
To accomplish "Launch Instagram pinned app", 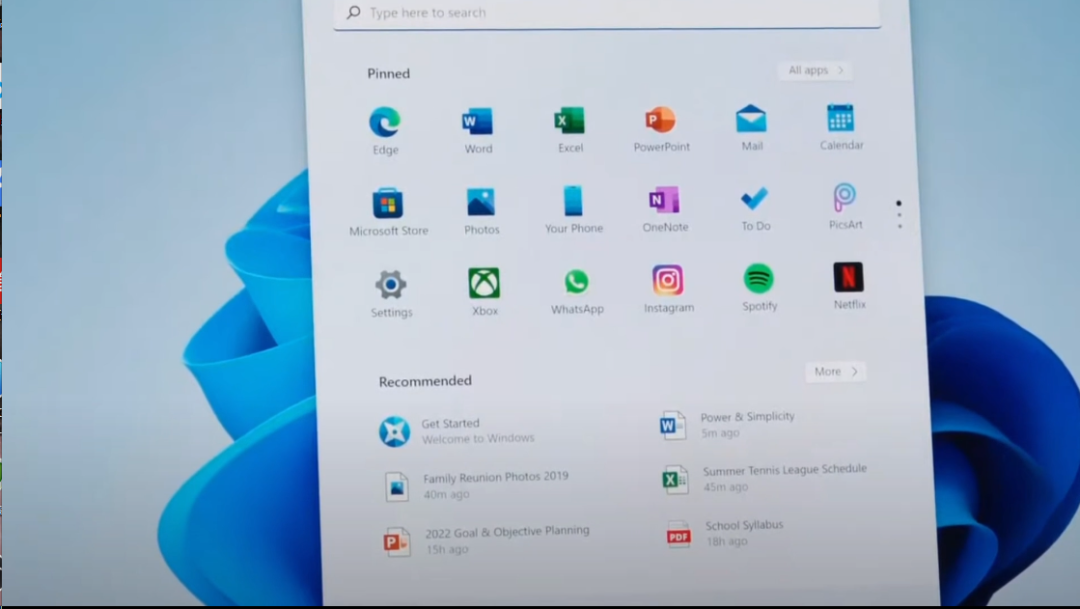I will click(668, 289).
